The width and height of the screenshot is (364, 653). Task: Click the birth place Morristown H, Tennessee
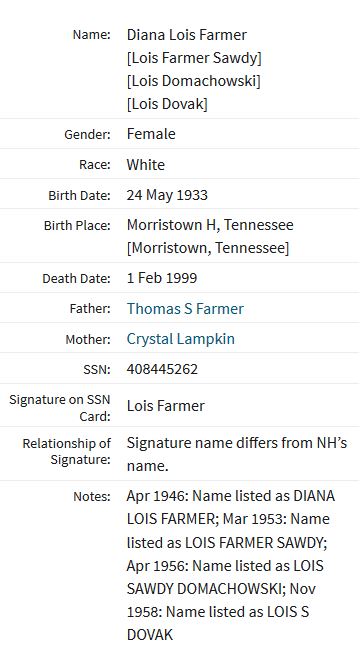click(210, 225)
